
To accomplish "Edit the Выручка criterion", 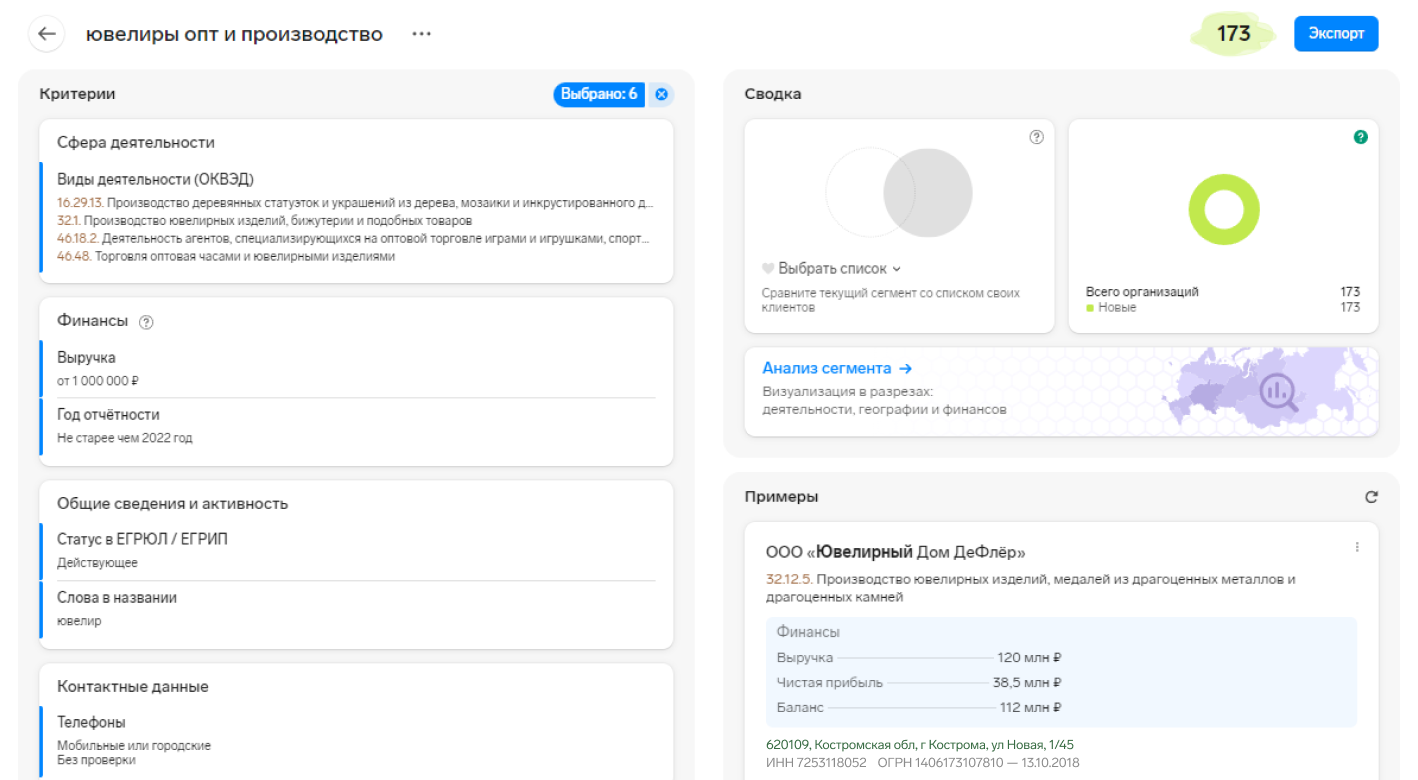I will pos(348,368).
